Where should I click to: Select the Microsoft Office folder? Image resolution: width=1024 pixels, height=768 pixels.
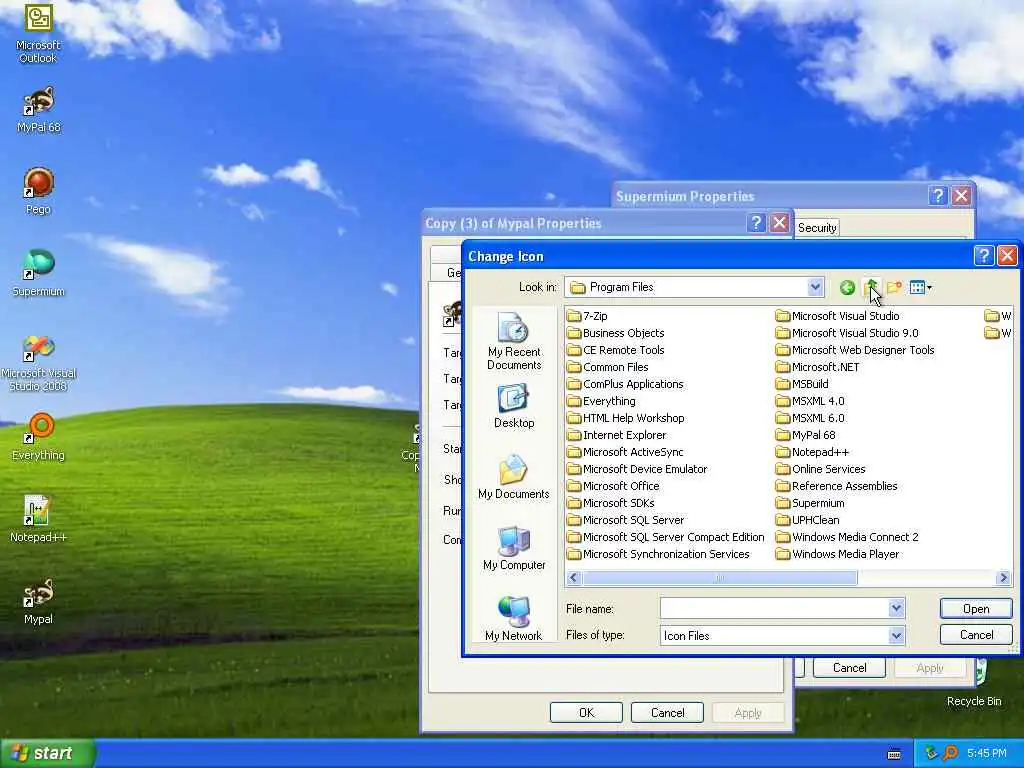pyautogui.click(x=613, y=486)
